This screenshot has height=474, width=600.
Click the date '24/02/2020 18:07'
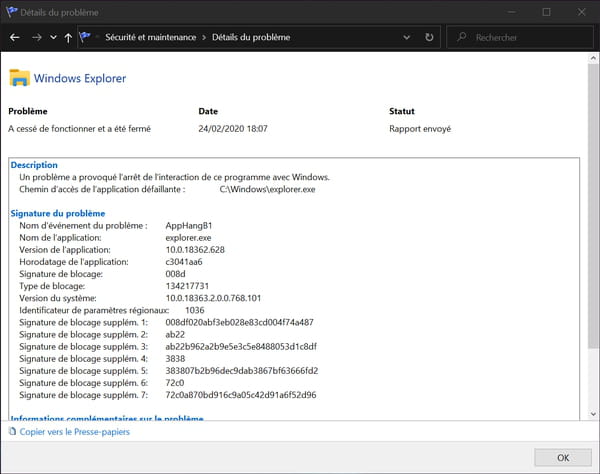[233, 129]
